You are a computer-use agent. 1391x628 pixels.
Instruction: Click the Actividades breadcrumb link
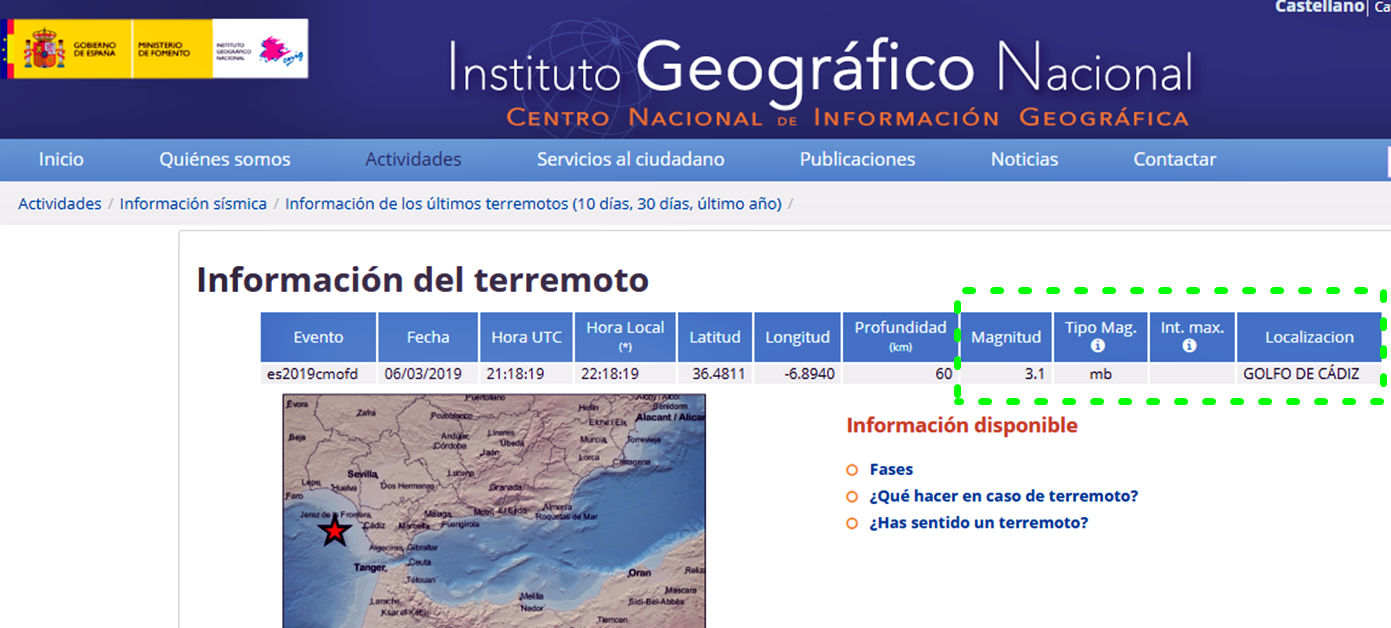pyautogui.click(x=60, y=204)
